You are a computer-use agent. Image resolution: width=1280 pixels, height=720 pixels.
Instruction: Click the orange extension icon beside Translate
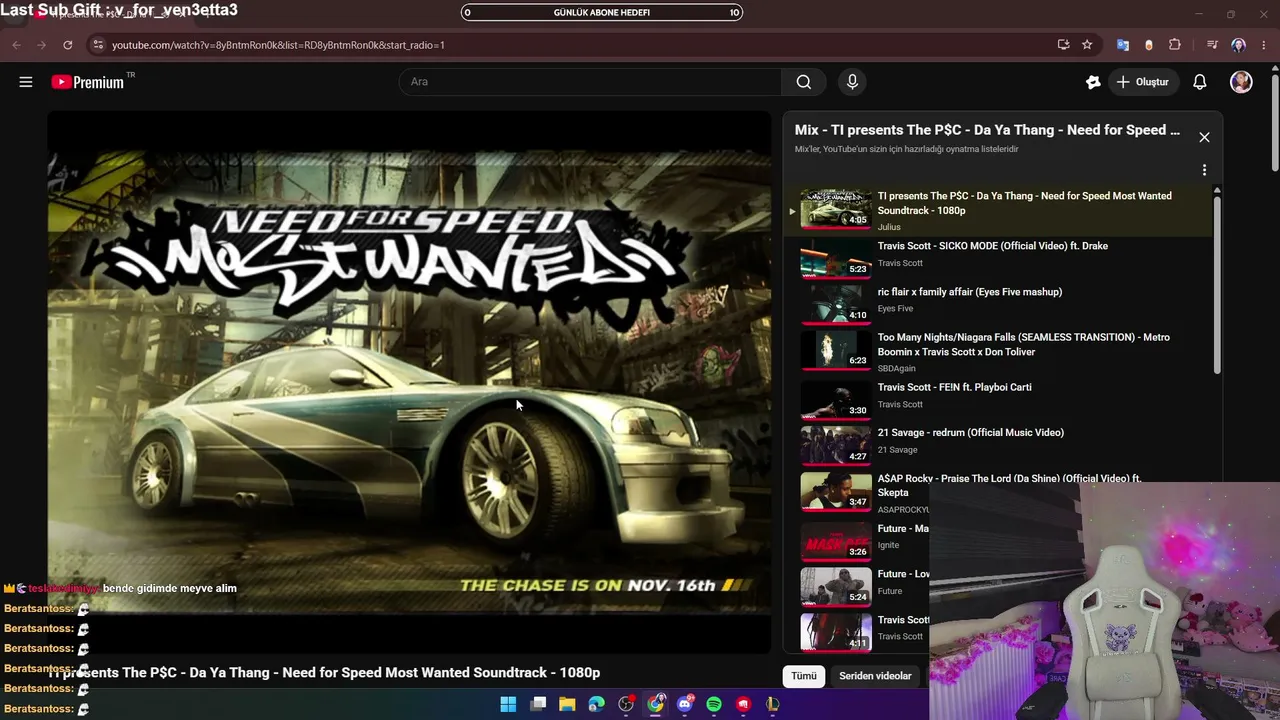click(x=1149, y=45)
